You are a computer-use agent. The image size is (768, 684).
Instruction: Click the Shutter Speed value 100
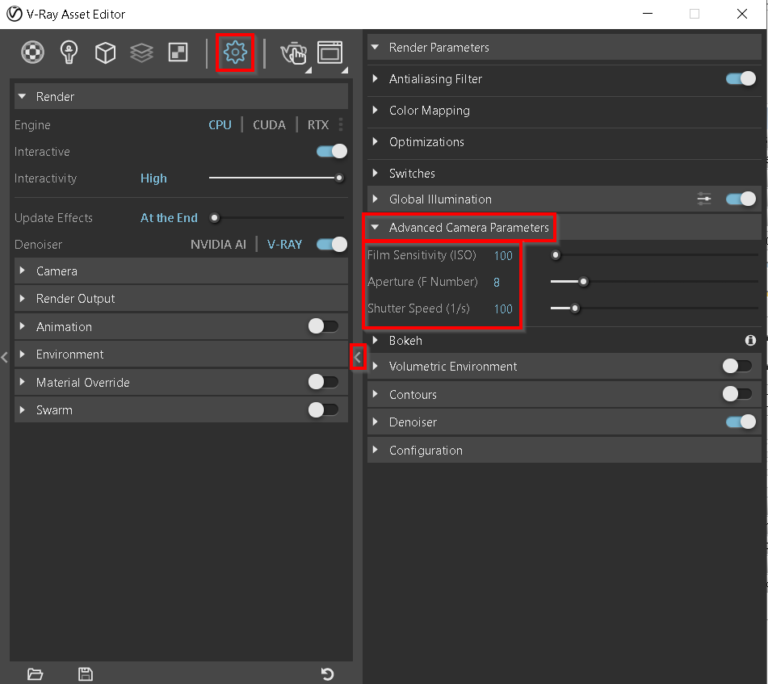(503, 309)
